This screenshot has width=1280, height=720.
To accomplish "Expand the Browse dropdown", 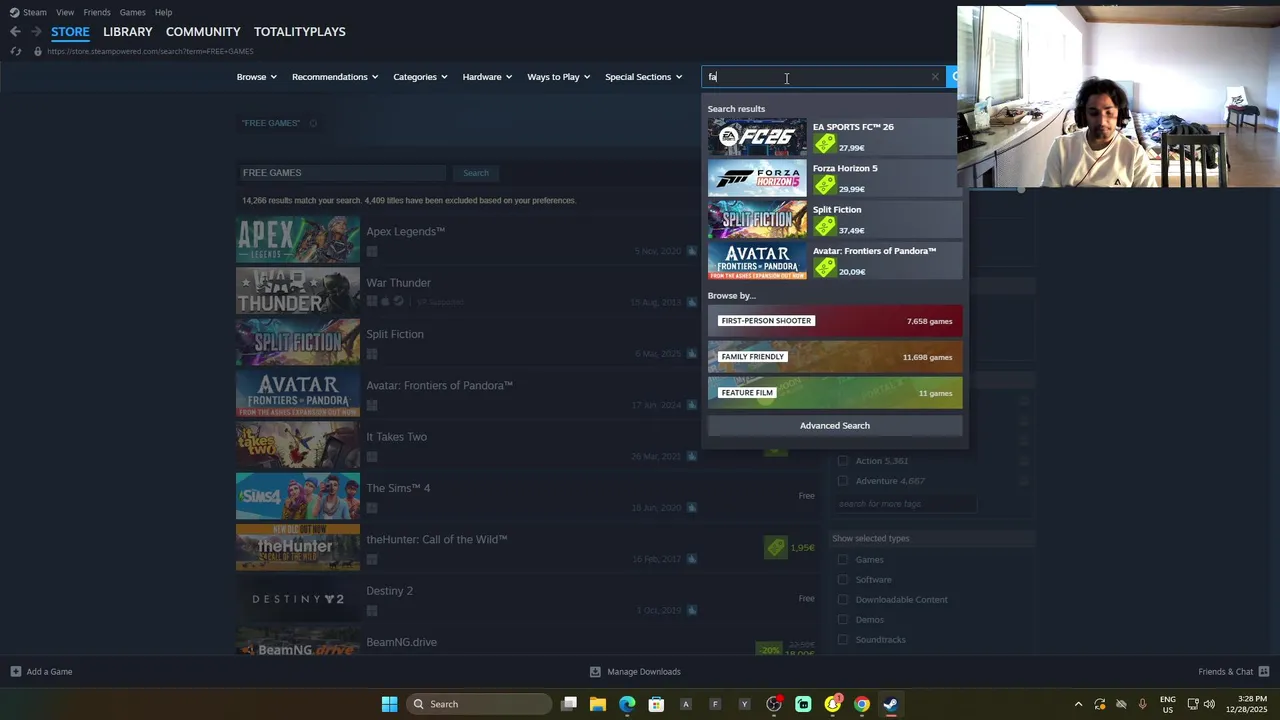I will coord(257,77).
